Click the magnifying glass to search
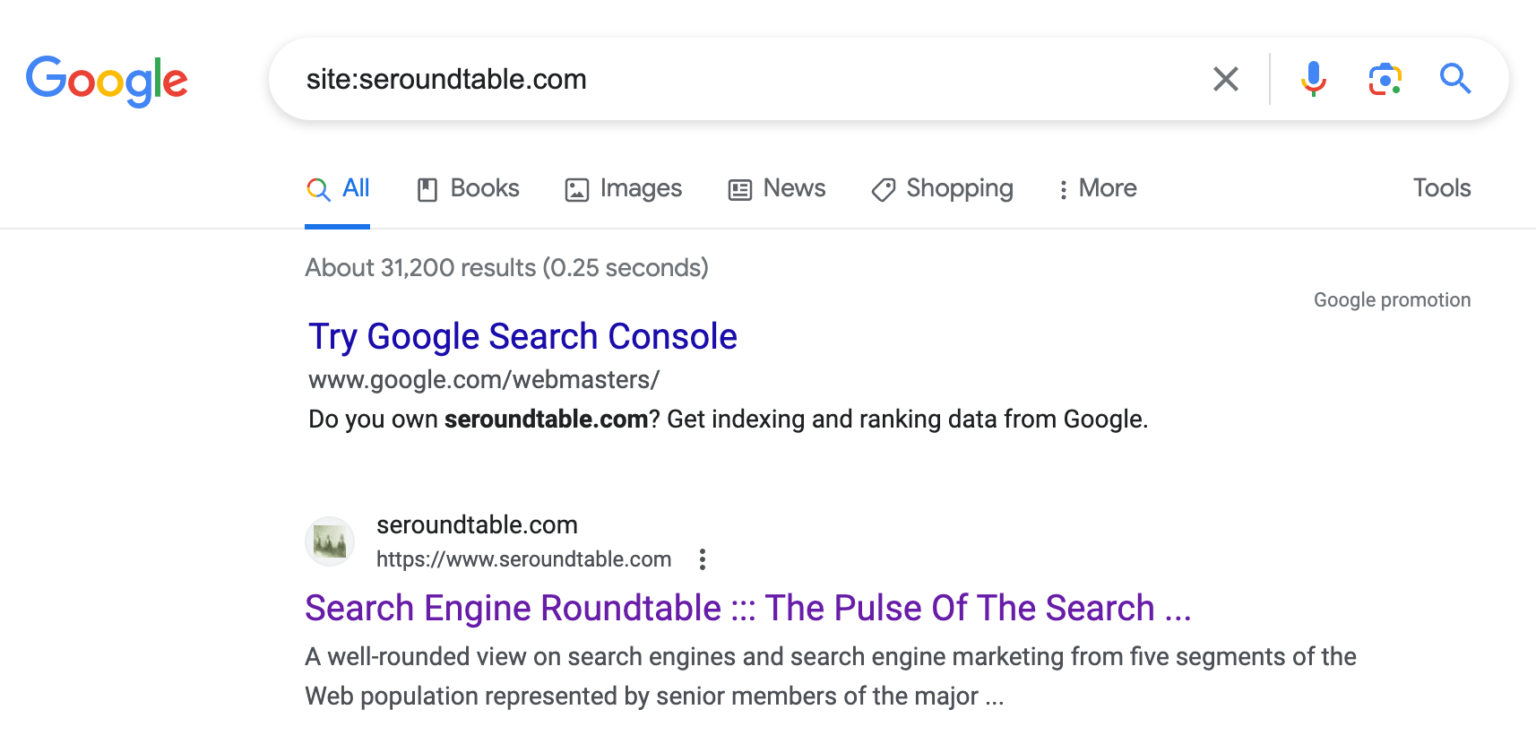1536x753 pixels. point(1455,78)
